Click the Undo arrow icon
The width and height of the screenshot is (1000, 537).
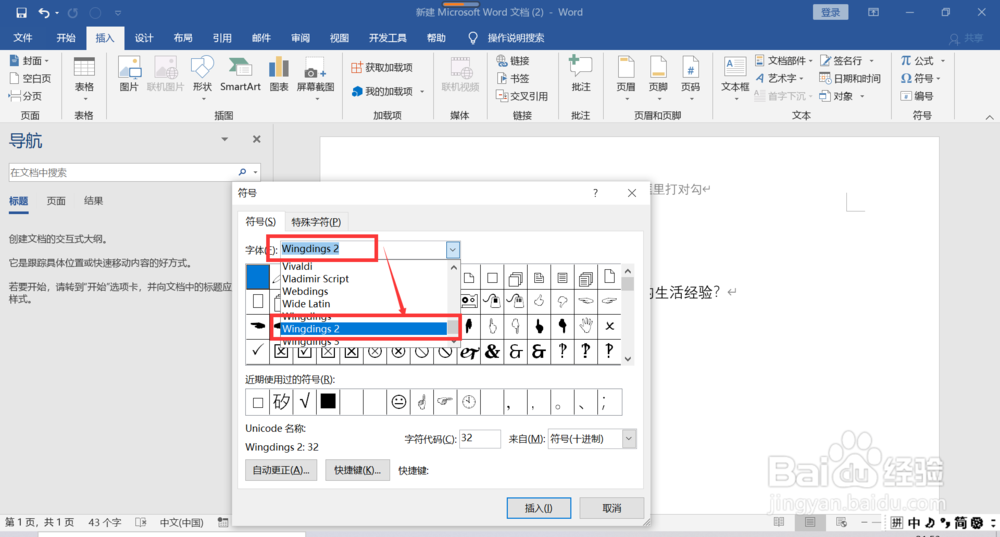click(43, 13)
